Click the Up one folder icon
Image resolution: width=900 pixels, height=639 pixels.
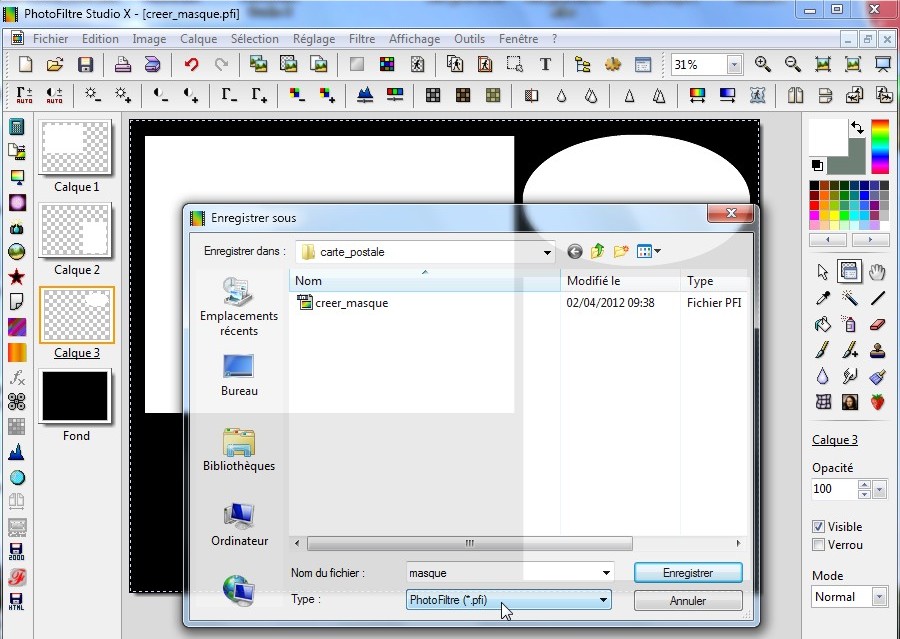598,251
